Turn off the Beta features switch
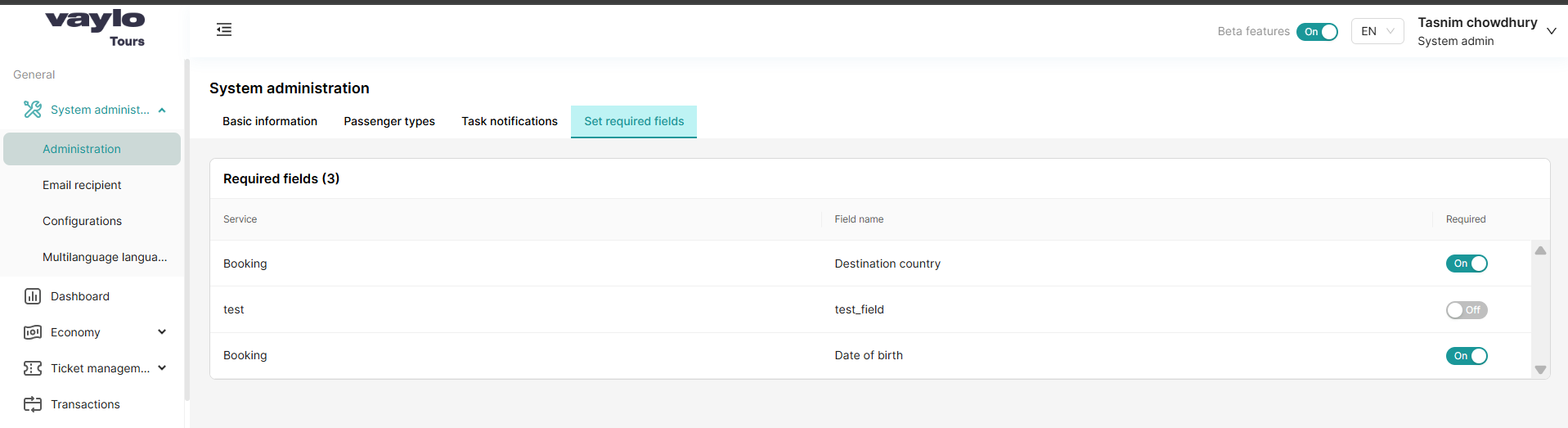1568x428 pixels. pyautogui.click(x=1317, y=32)
